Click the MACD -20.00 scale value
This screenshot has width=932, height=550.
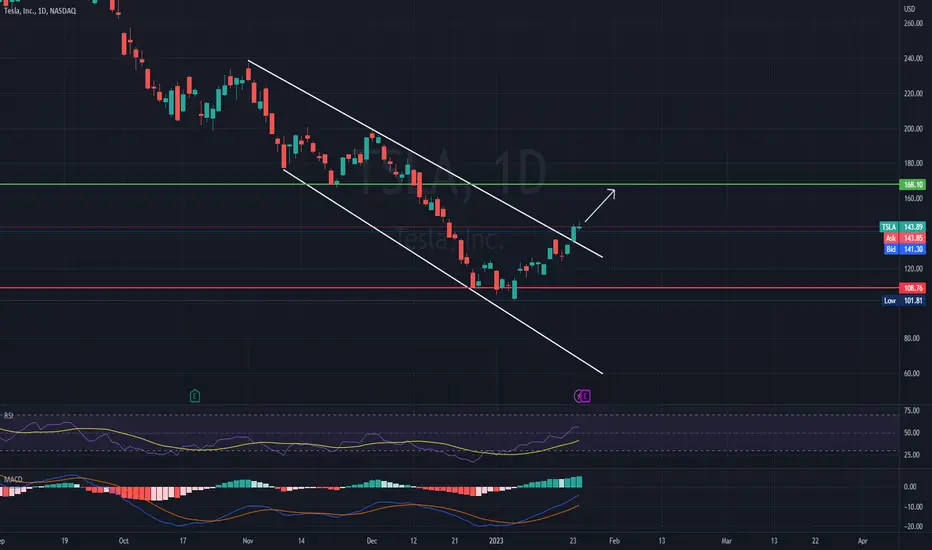tap(912, 526)
